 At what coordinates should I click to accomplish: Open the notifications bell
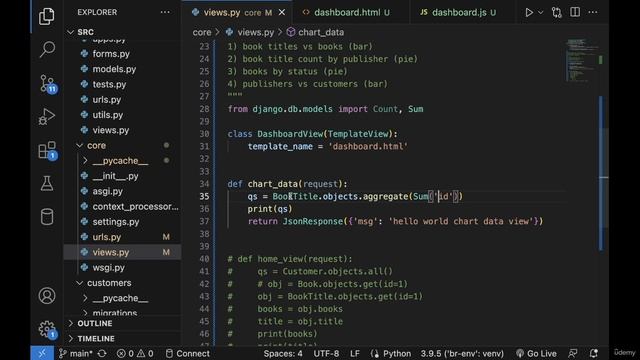pos(593,353)
